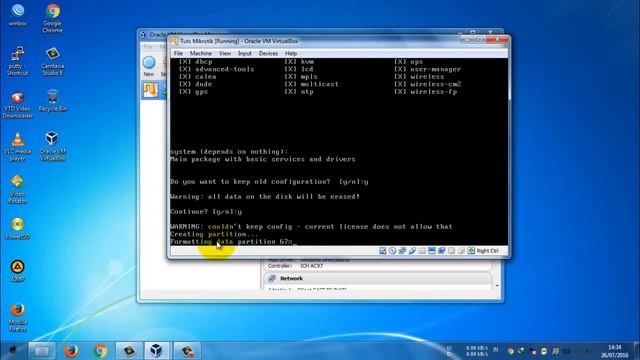Viewport: 640px width, 360px height.
Task: Click the video capture status icon
Action: [441, 251]
